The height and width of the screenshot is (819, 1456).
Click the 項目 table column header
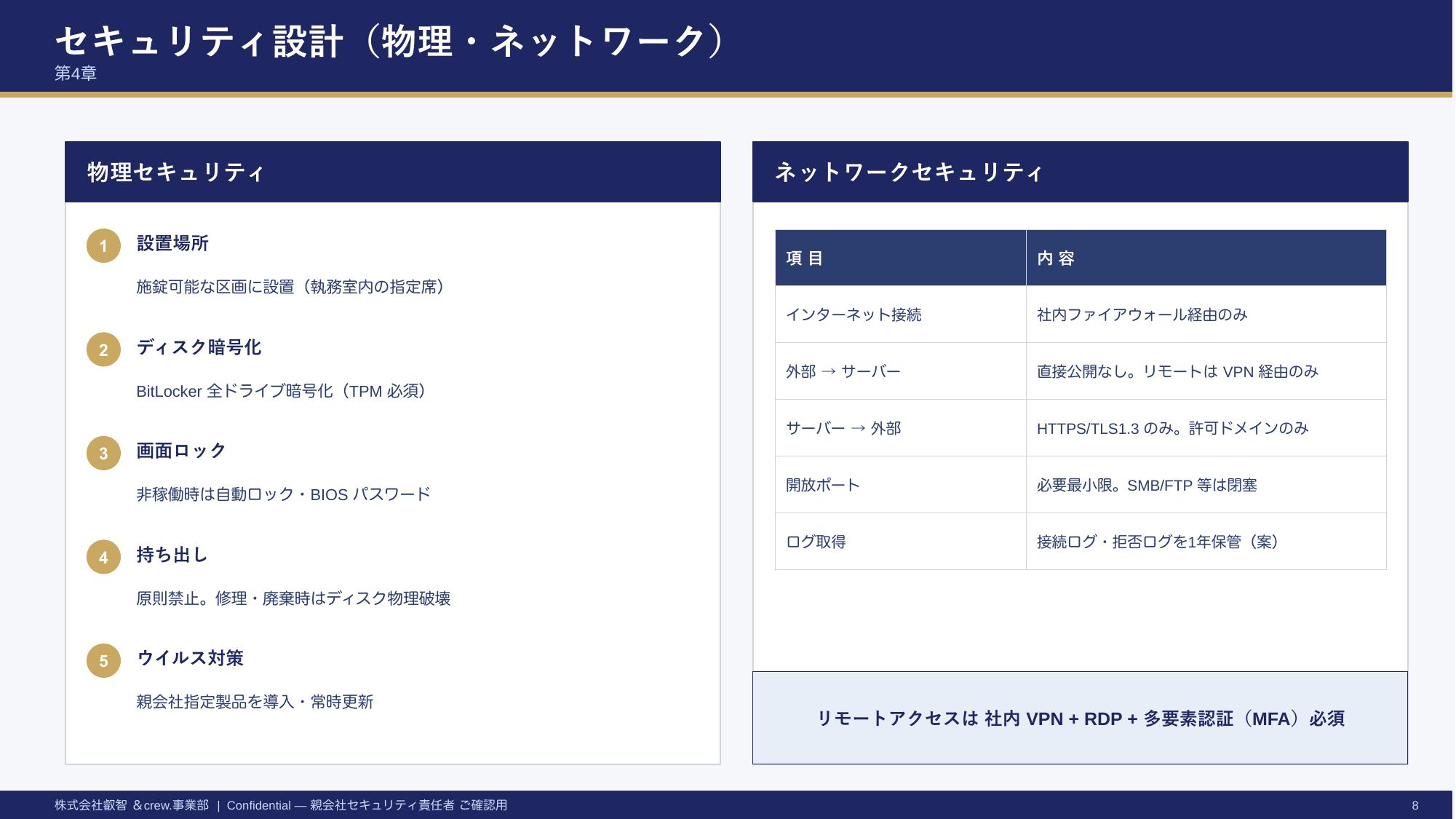(x=901, y=258)
